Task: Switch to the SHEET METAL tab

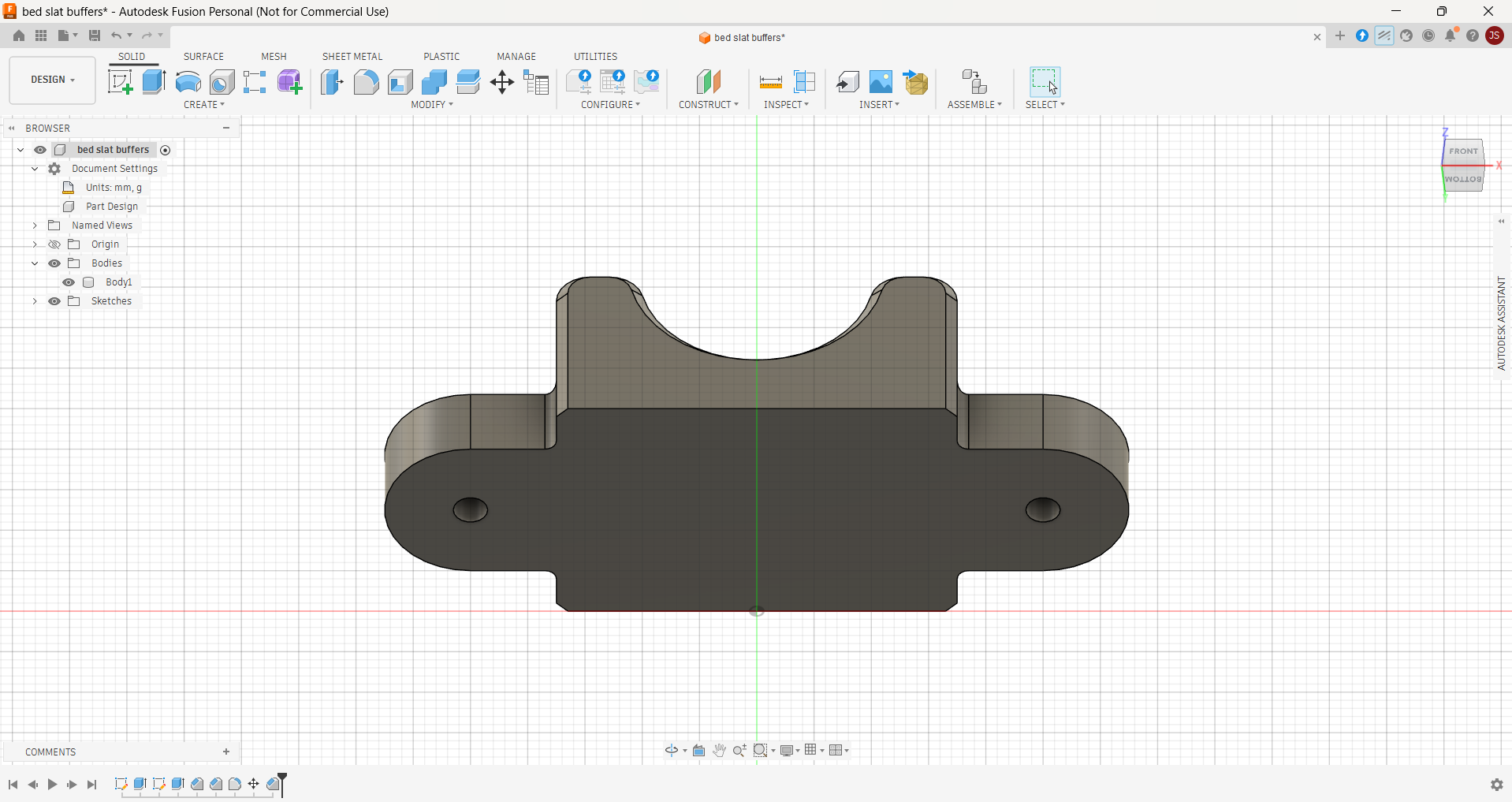Action: click(352, 57)
